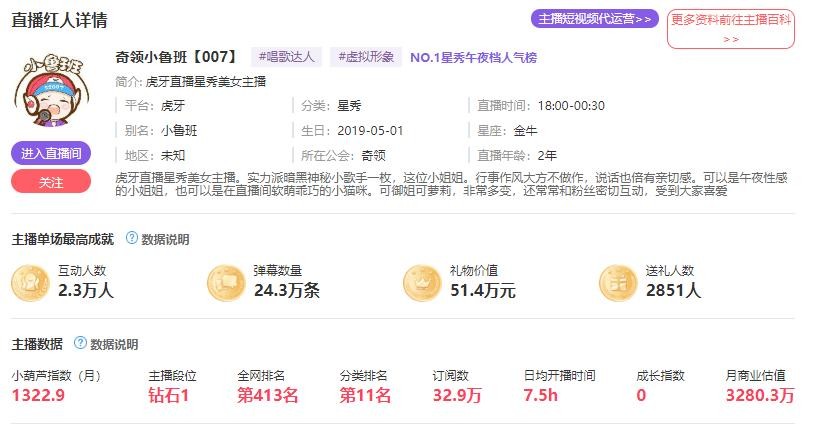Click the 礼物价值 crown coin icon
This screenshot has height=426, width=814.
coord(423,283)
